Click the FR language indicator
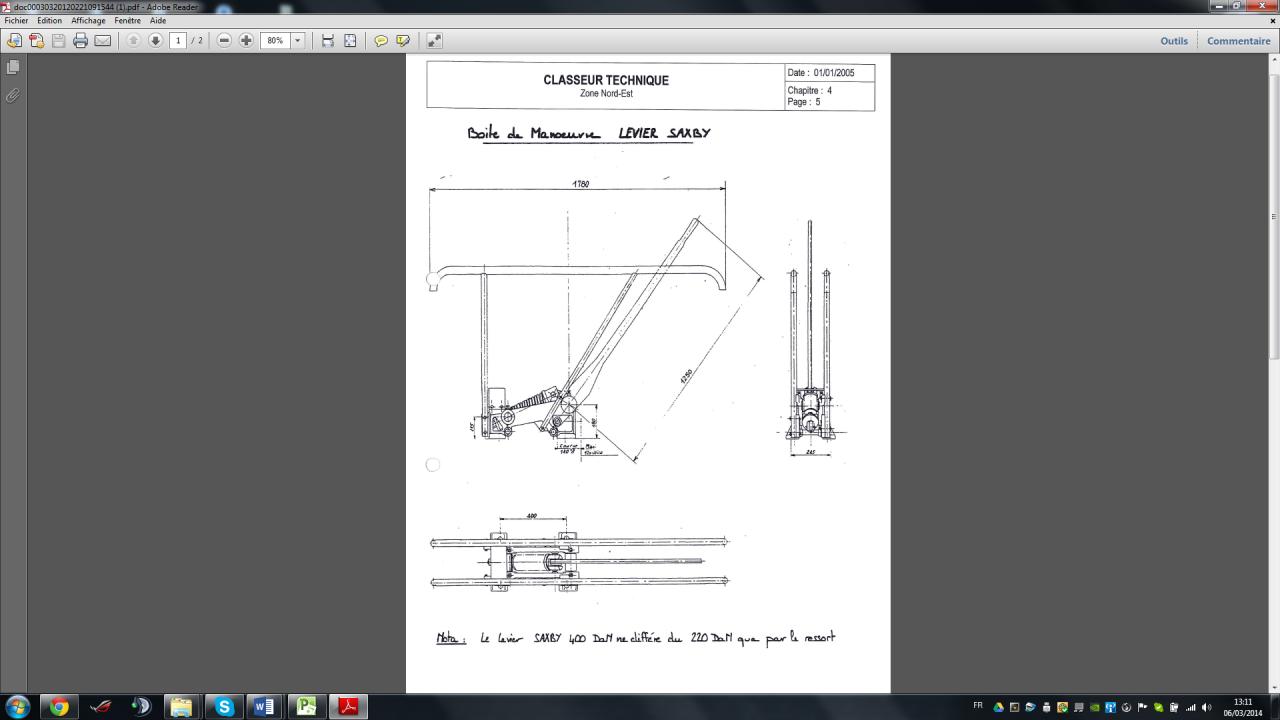1280x720 pixels. [x=978, y=706]
